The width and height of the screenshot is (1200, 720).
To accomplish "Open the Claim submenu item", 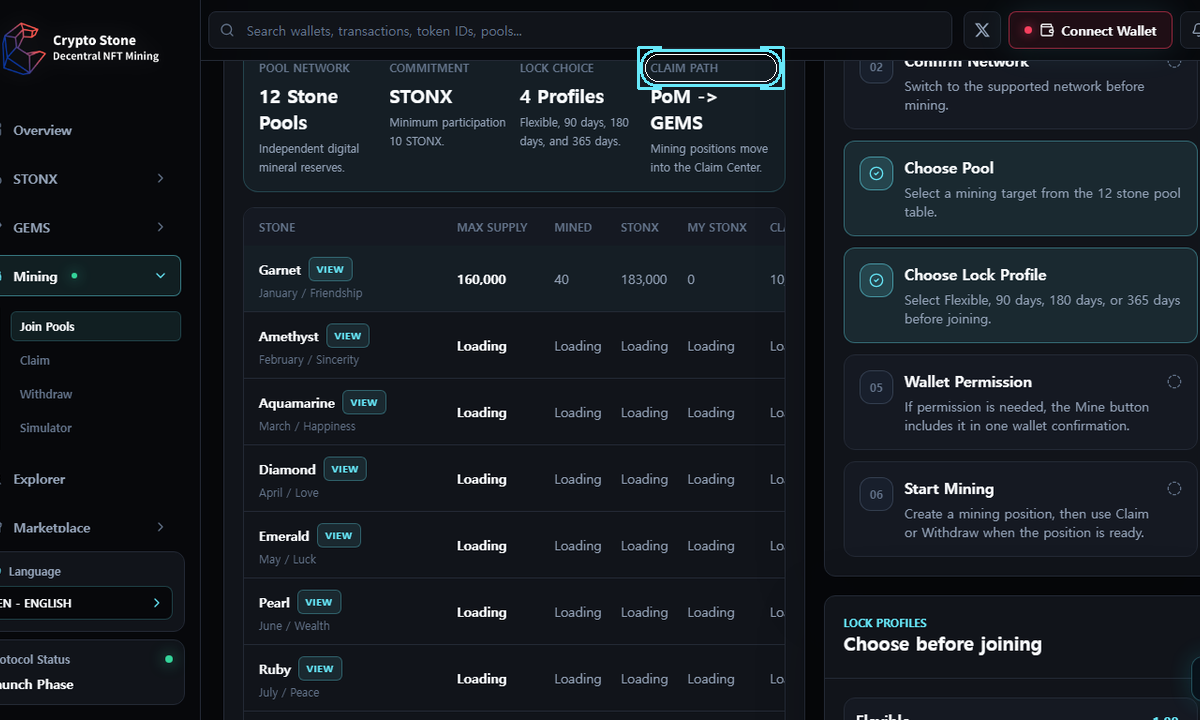I will pyautogui.click(x=35, y=361).
